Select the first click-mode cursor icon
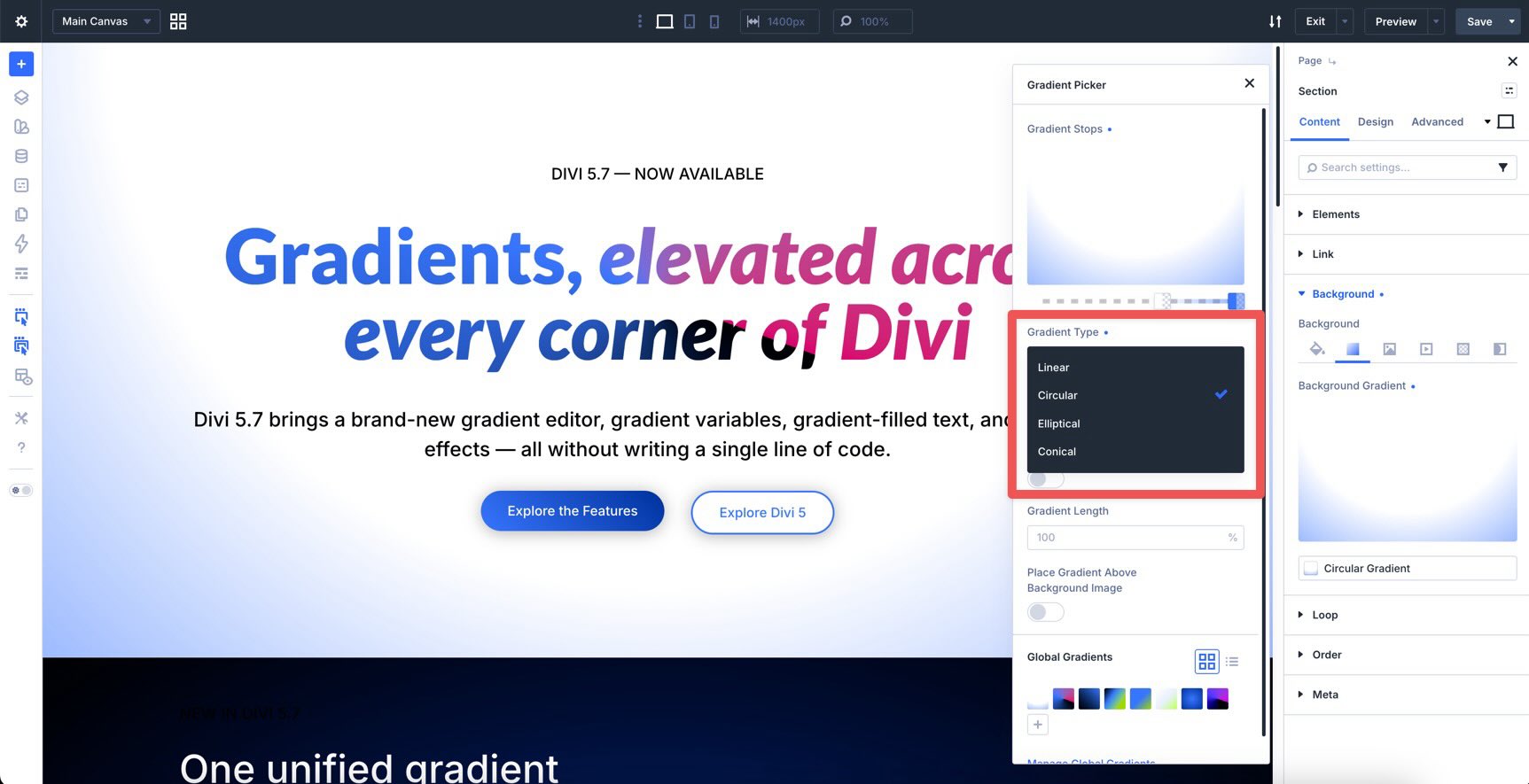The height and width of the screenshot is (784, 1529). tap(21, 316)
